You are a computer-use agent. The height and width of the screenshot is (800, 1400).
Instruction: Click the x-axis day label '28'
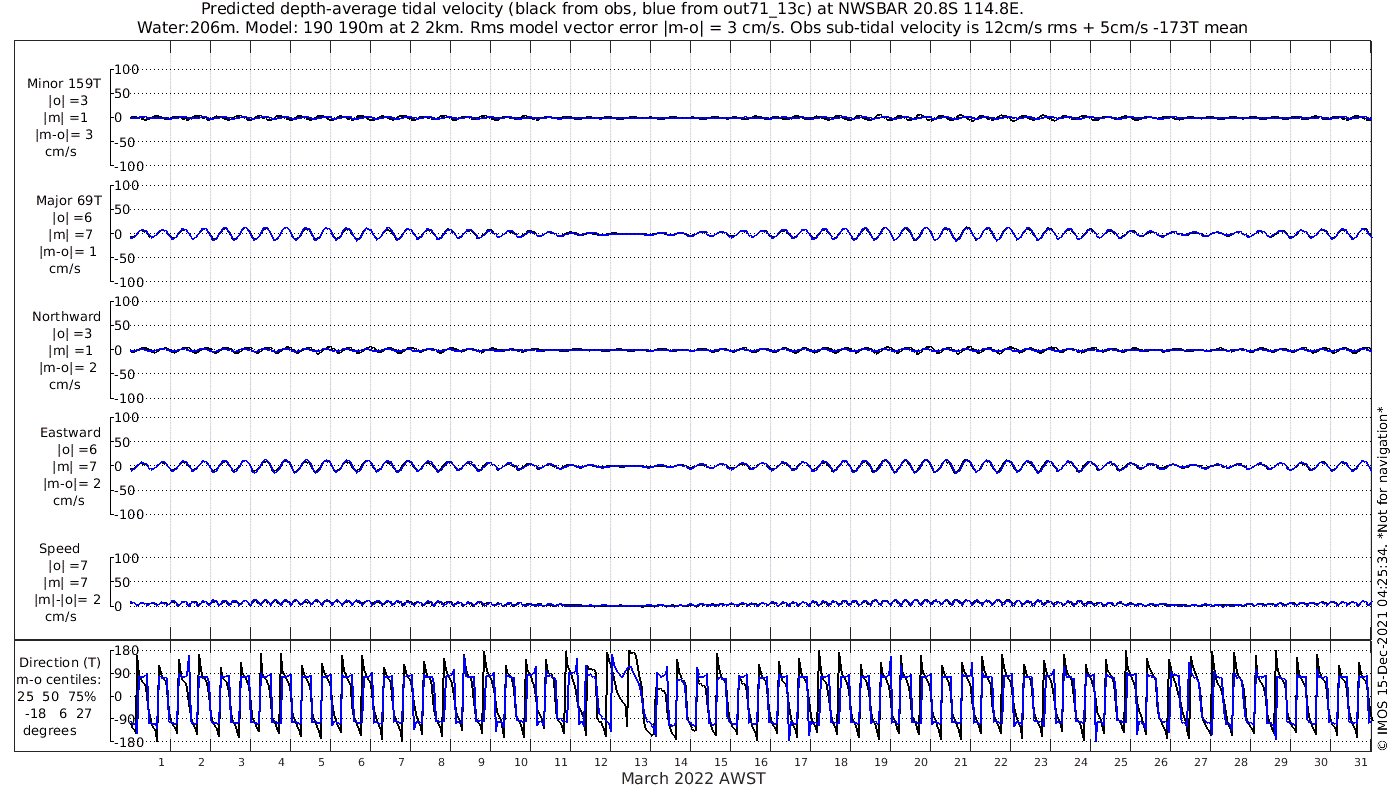[x=1240, y=762]
